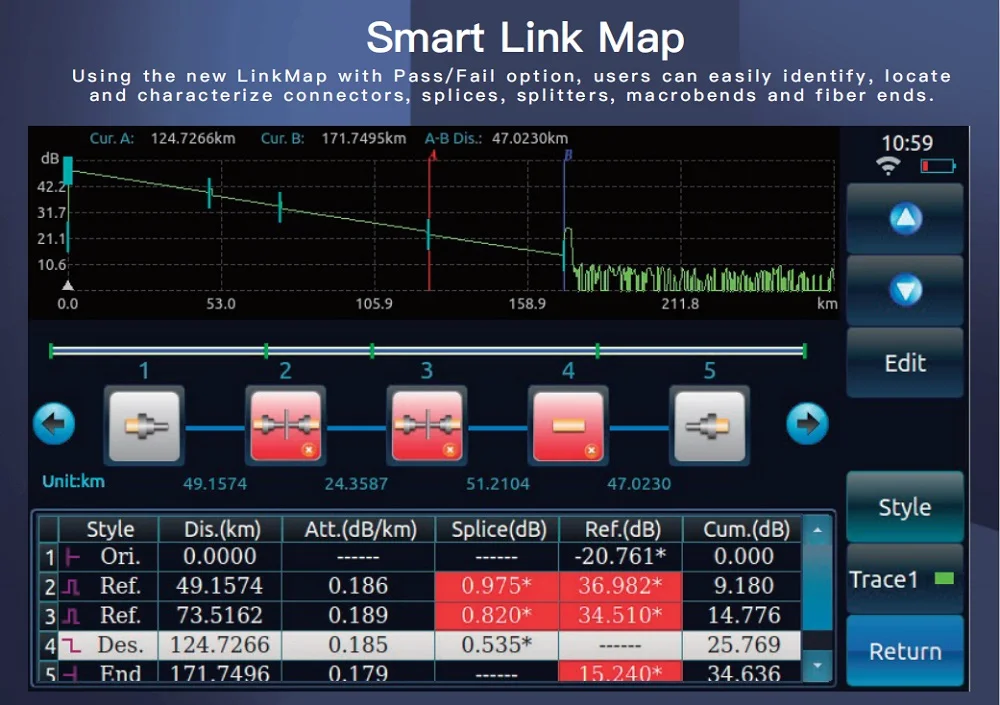Image resolution: width=1000 pixels, height=705 pixels.
Task: Click the 49.1574 segment distance label
Action: (x=215, y=484)
